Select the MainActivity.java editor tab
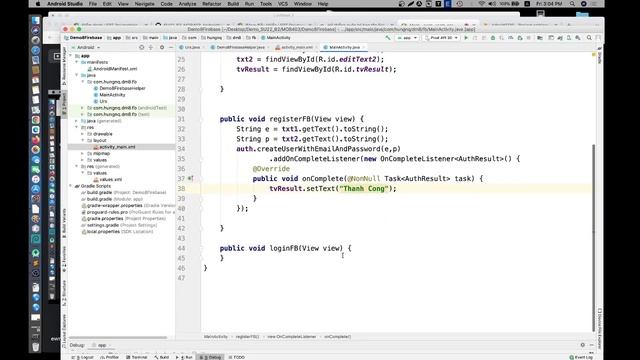 344,47
